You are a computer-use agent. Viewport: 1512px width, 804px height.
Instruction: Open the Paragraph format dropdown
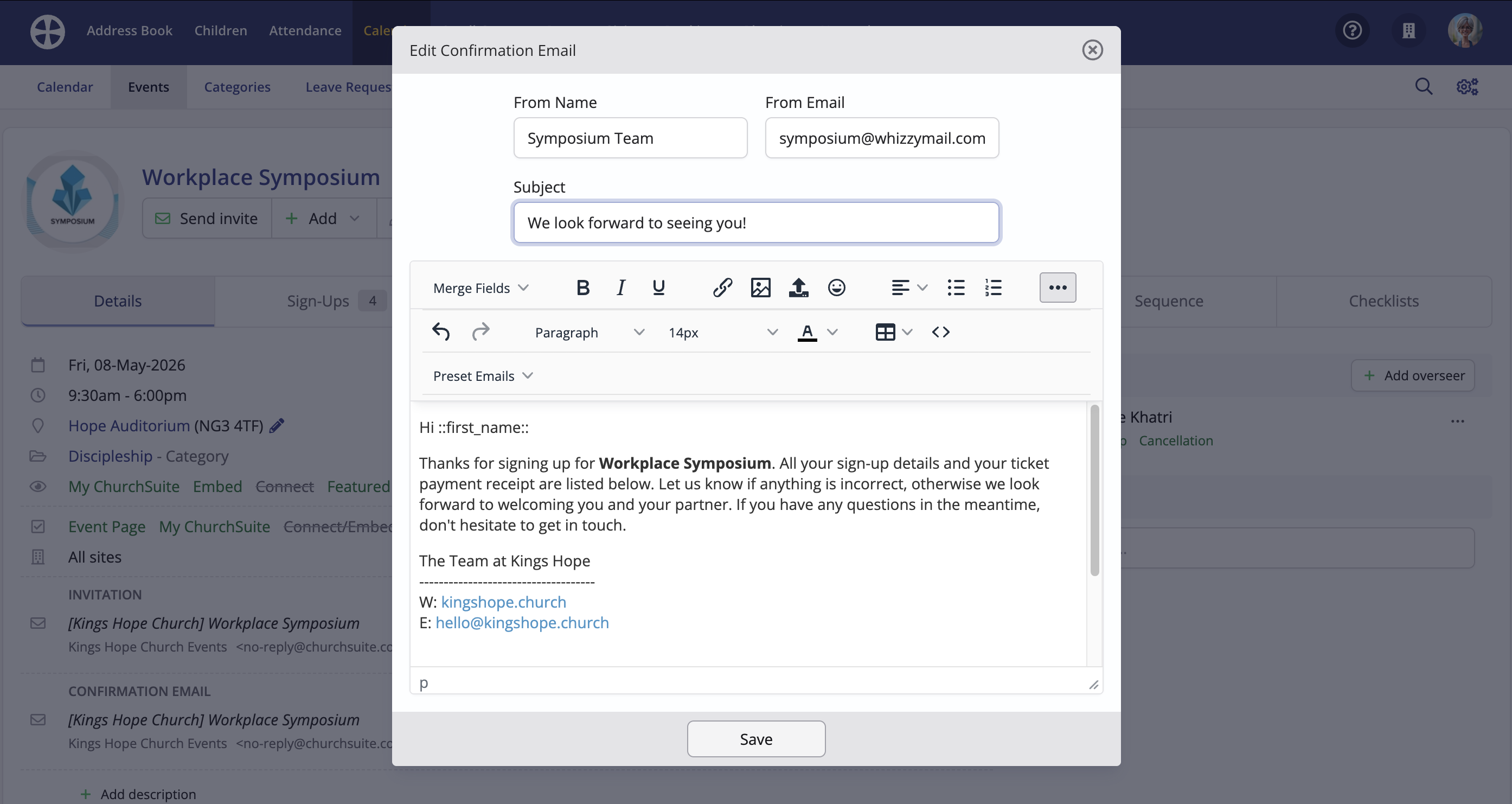tap(589, 333)
